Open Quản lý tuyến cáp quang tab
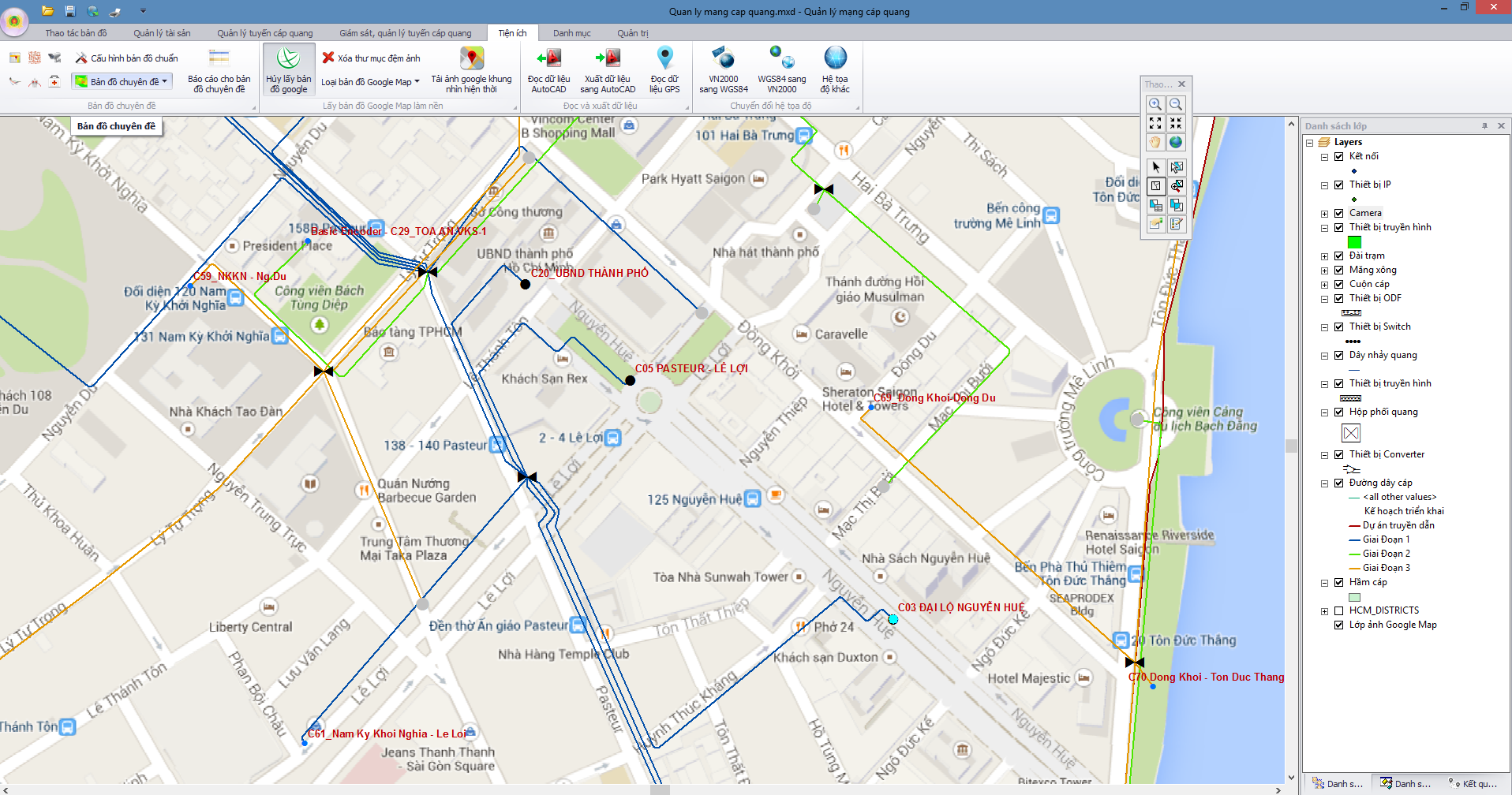 click(x=265, y=33)
